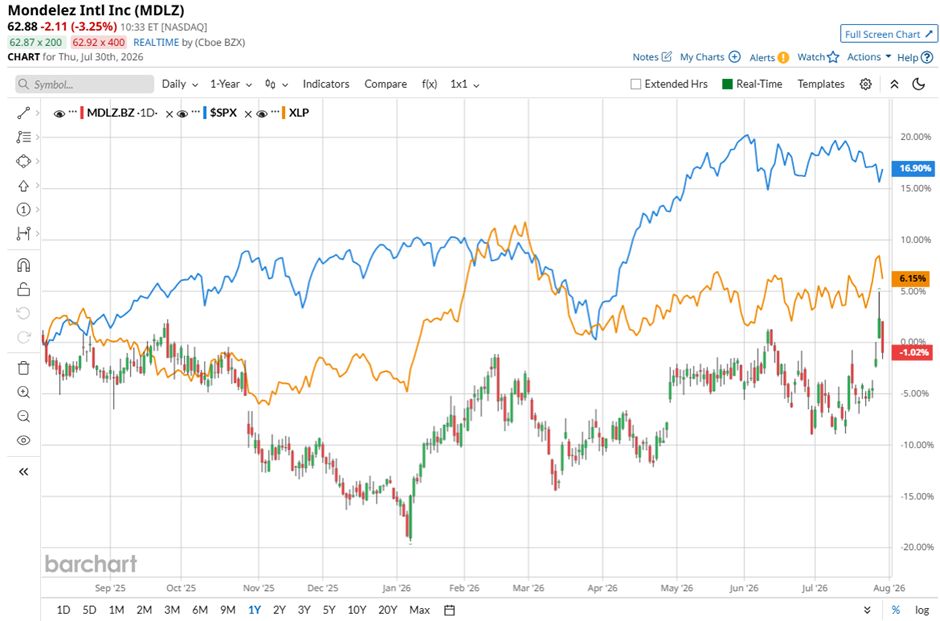Open the chart type candlestick dropdown
940x621 pixels.
(x=276, y=84)
